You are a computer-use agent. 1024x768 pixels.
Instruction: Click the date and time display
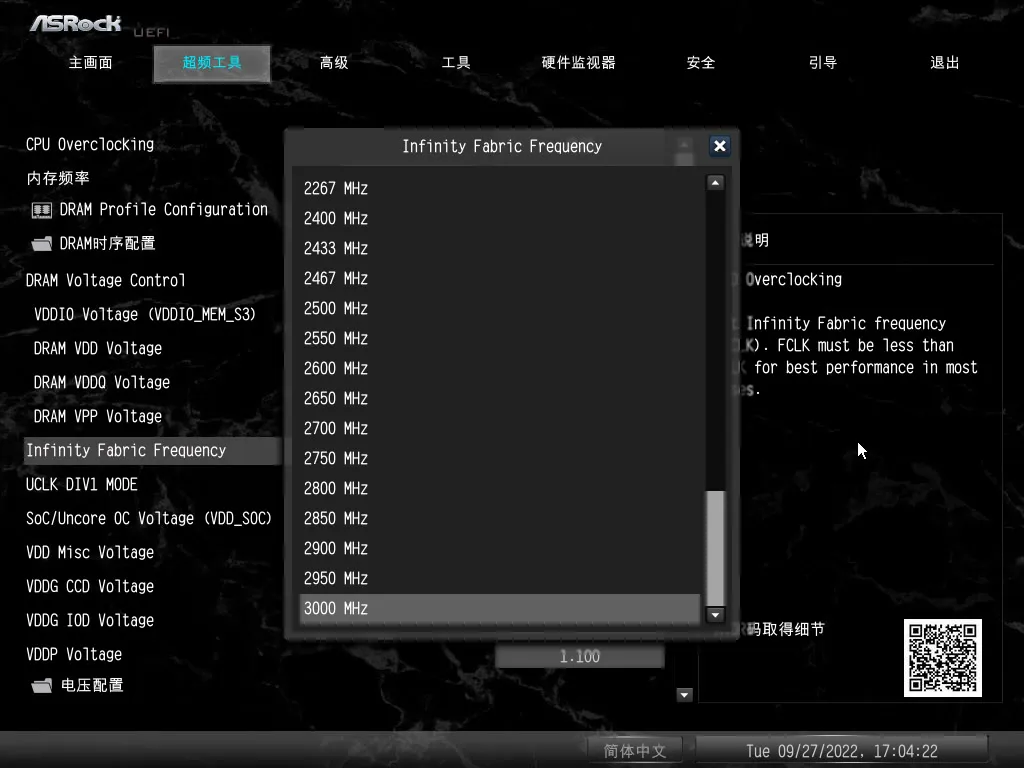pos(842,751)
